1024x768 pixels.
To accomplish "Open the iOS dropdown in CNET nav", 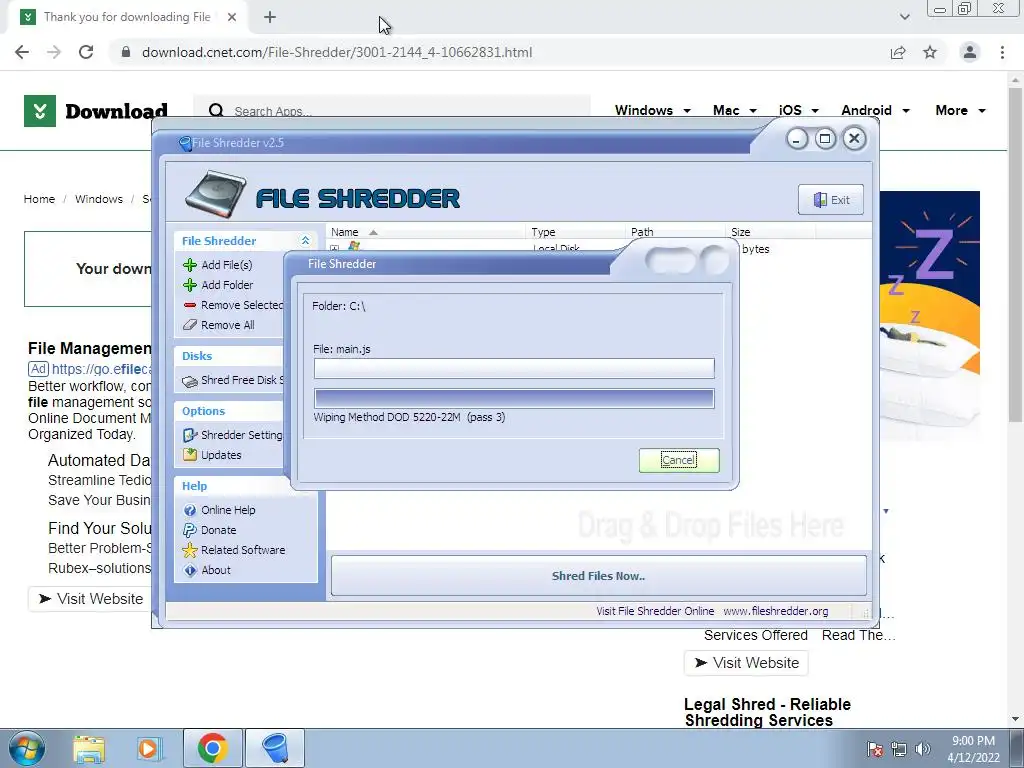I will (x=798, y=110).
